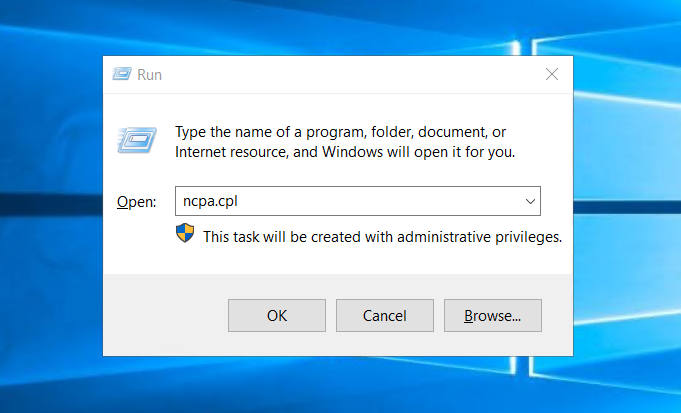Click the 'Type the name of a program' description
Image resolution: width=681 pixels, height=413 pixels.
point(345,142)
